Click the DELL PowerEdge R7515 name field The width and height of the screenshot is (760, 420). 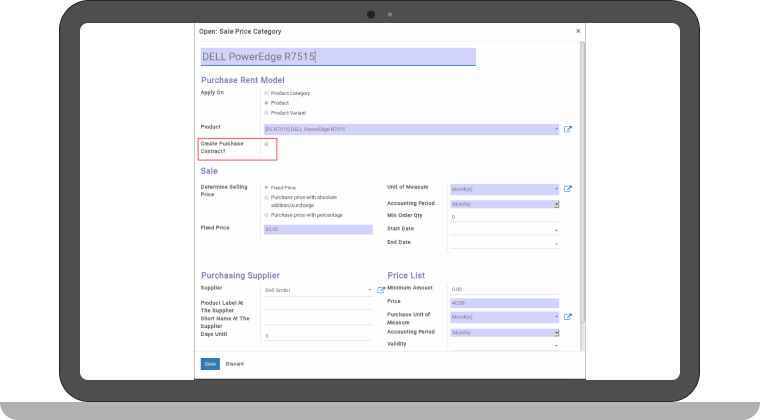[x=338, y=57]
